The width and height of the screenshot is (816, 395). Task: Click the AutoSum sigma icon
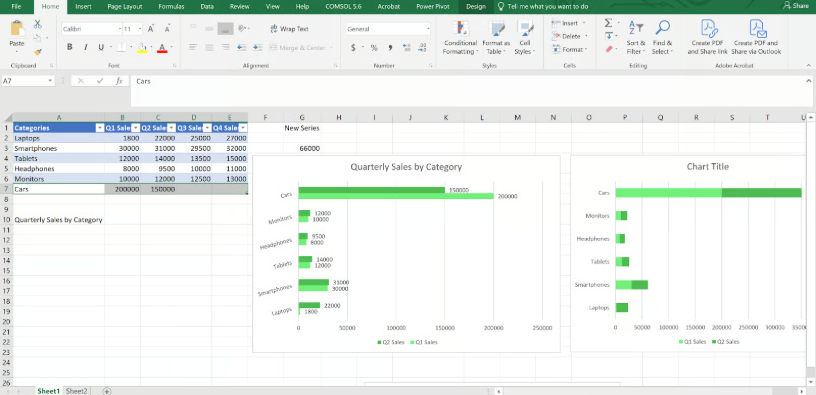pos(608,23)
